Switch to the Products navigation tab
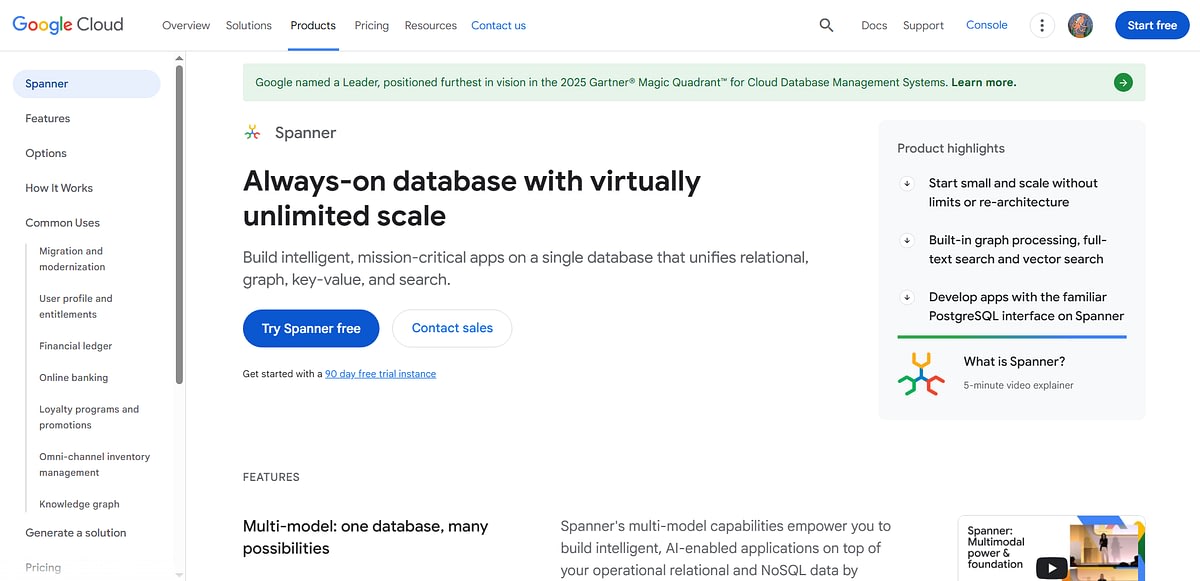 pos(313,25)
